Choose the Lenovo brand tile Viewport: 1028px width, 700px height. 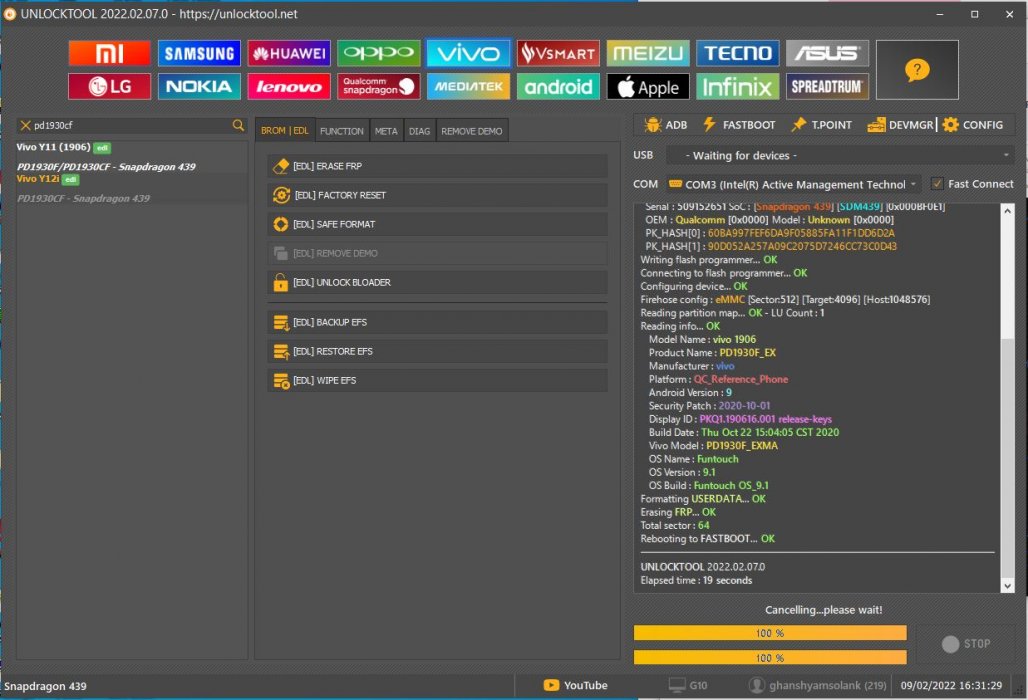(289, 87)
